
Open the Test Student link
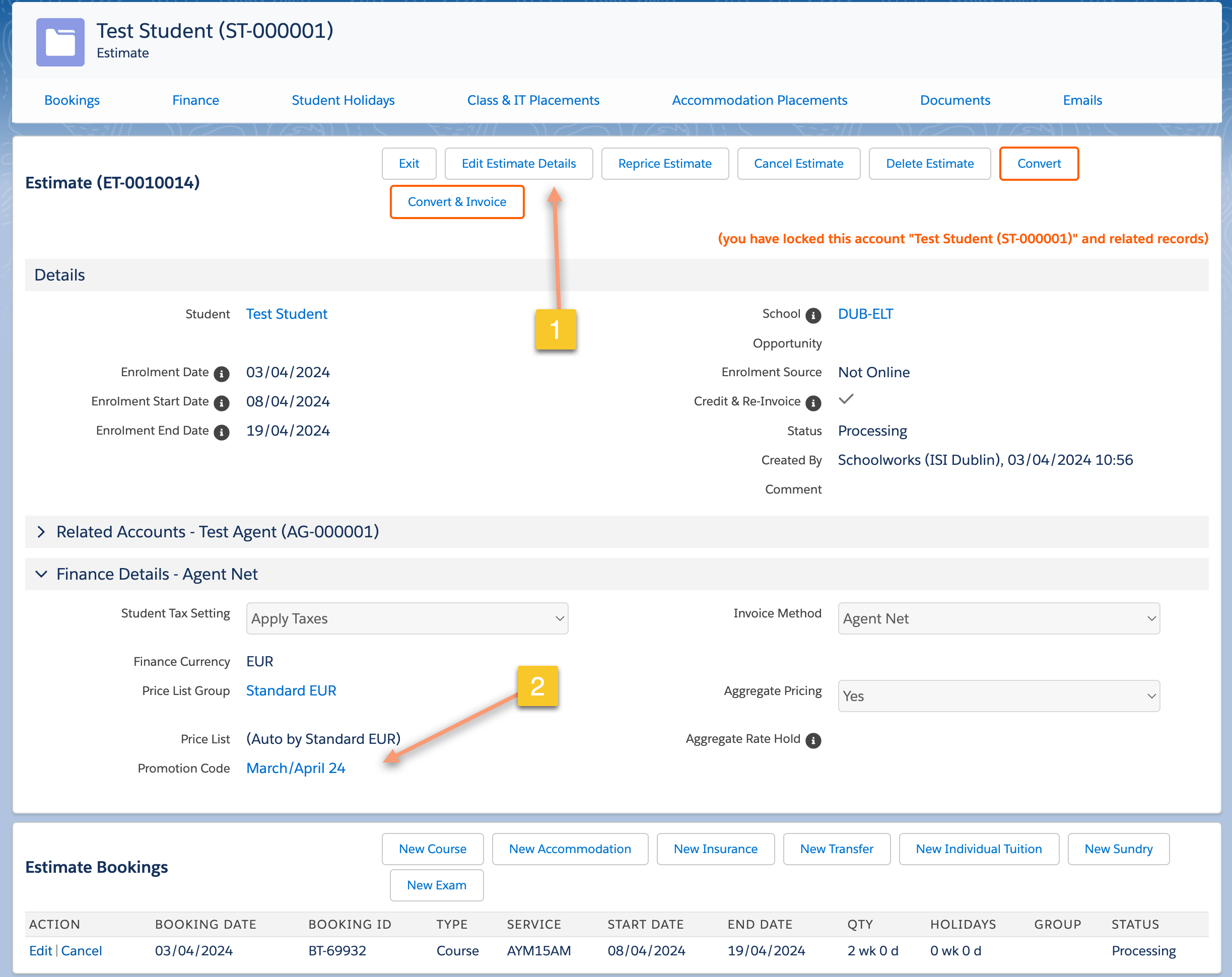click(287, 314)
